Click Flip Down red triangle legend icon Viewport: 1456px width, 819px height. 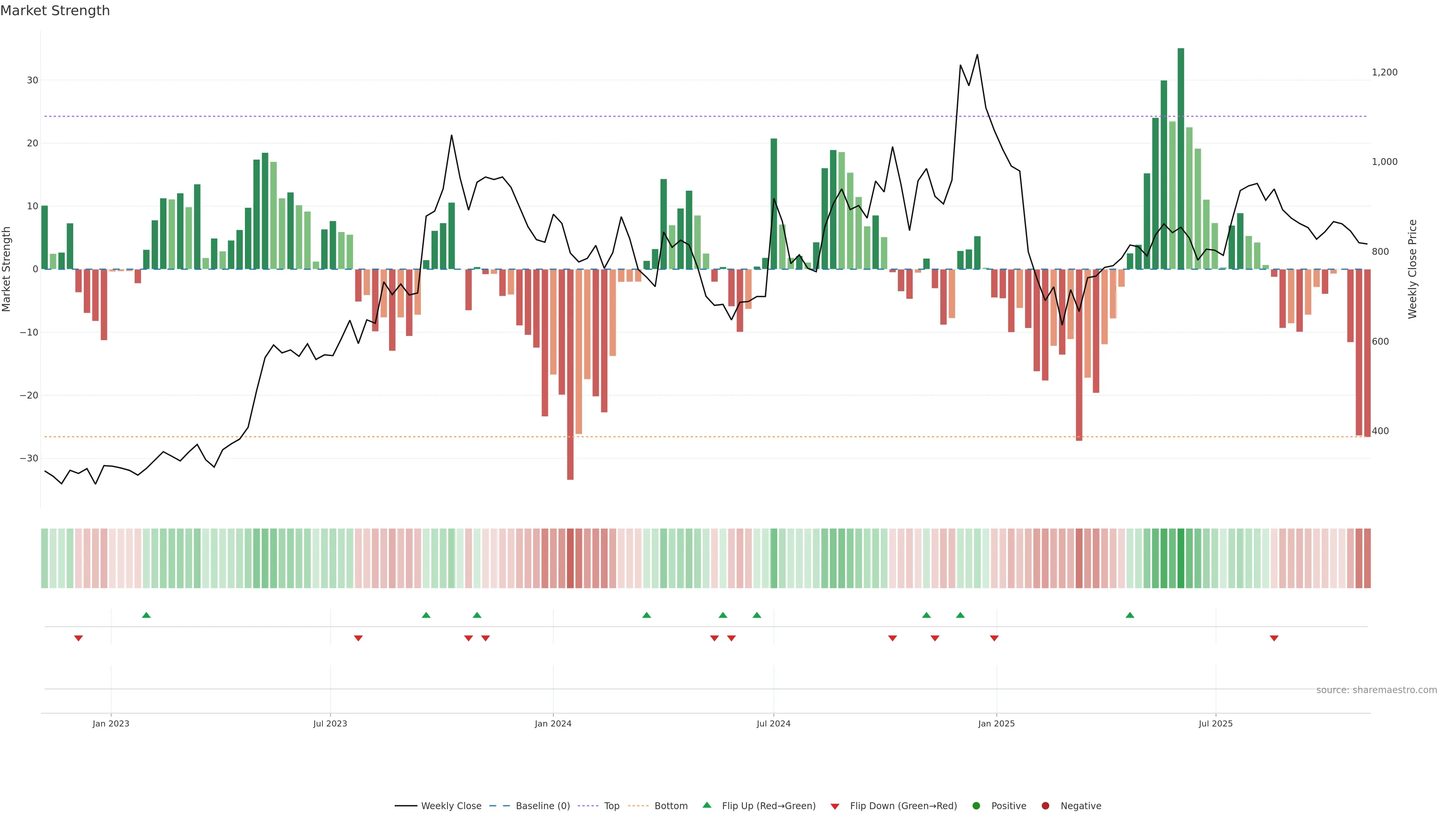[834, 806]
